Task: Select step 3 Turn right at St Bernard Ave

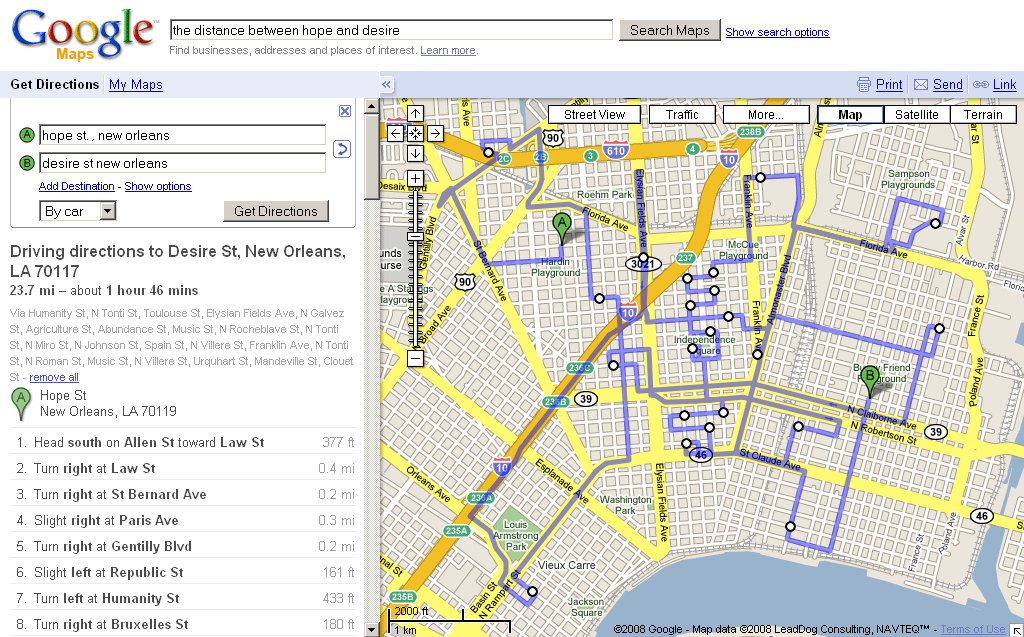Action: pyautogui.click(x=184, y=495)
